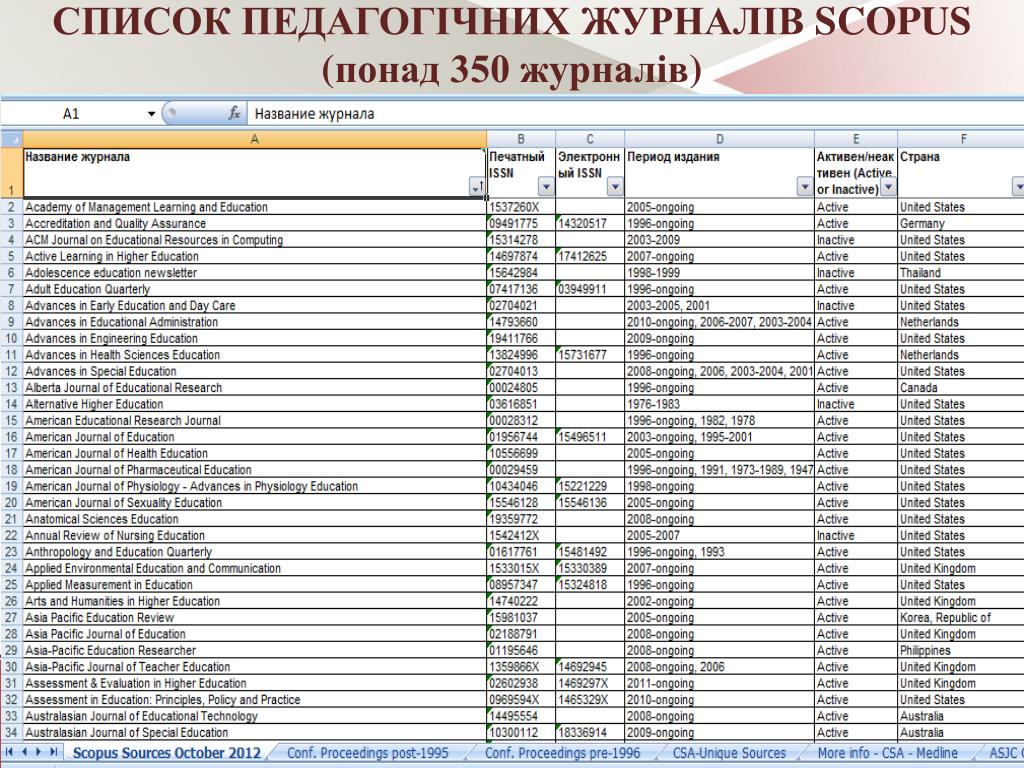This screenshot has width=1024, height=768.
Task: Click cell 'Adult Education Quarterly'
Action: [x=255, y=289]
